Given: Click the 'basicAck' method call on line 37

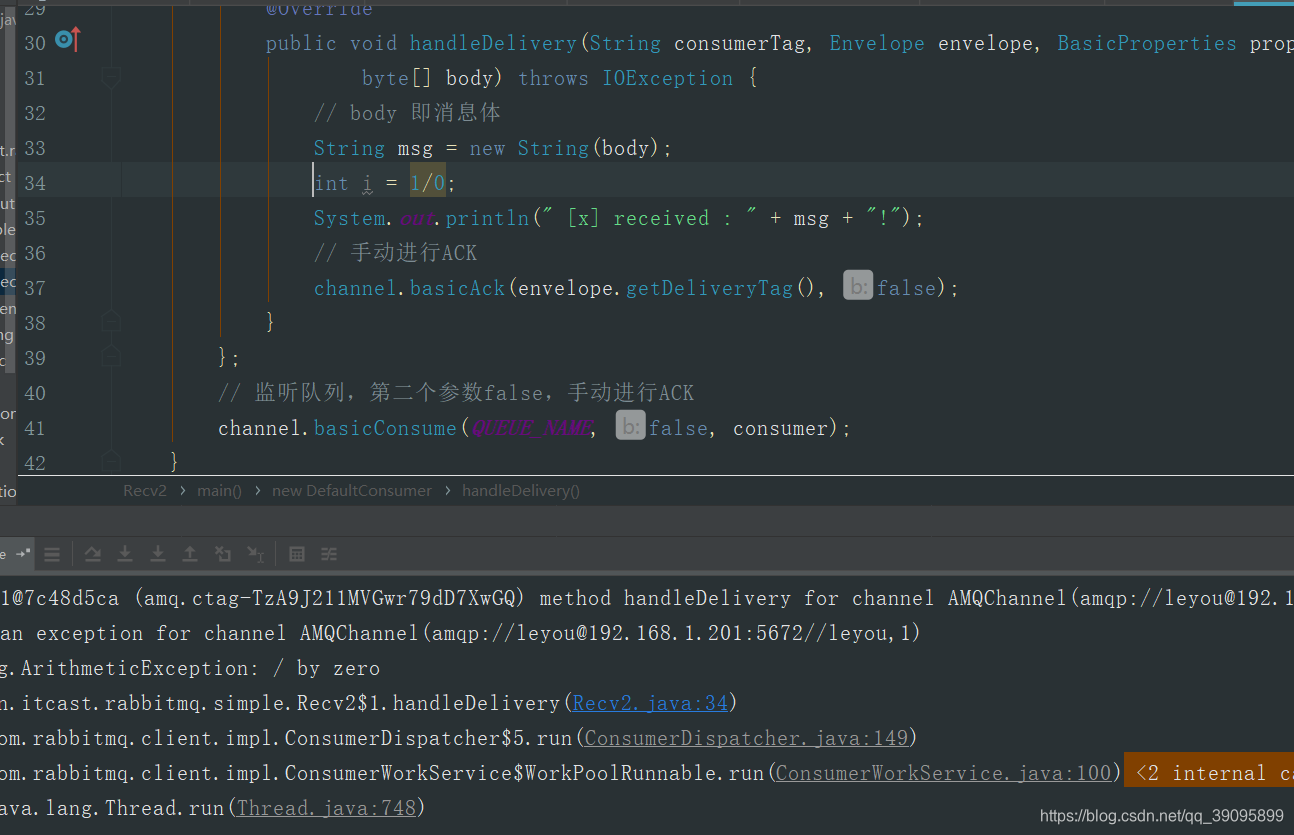Looking at the screenshot, I should point(457,288).
